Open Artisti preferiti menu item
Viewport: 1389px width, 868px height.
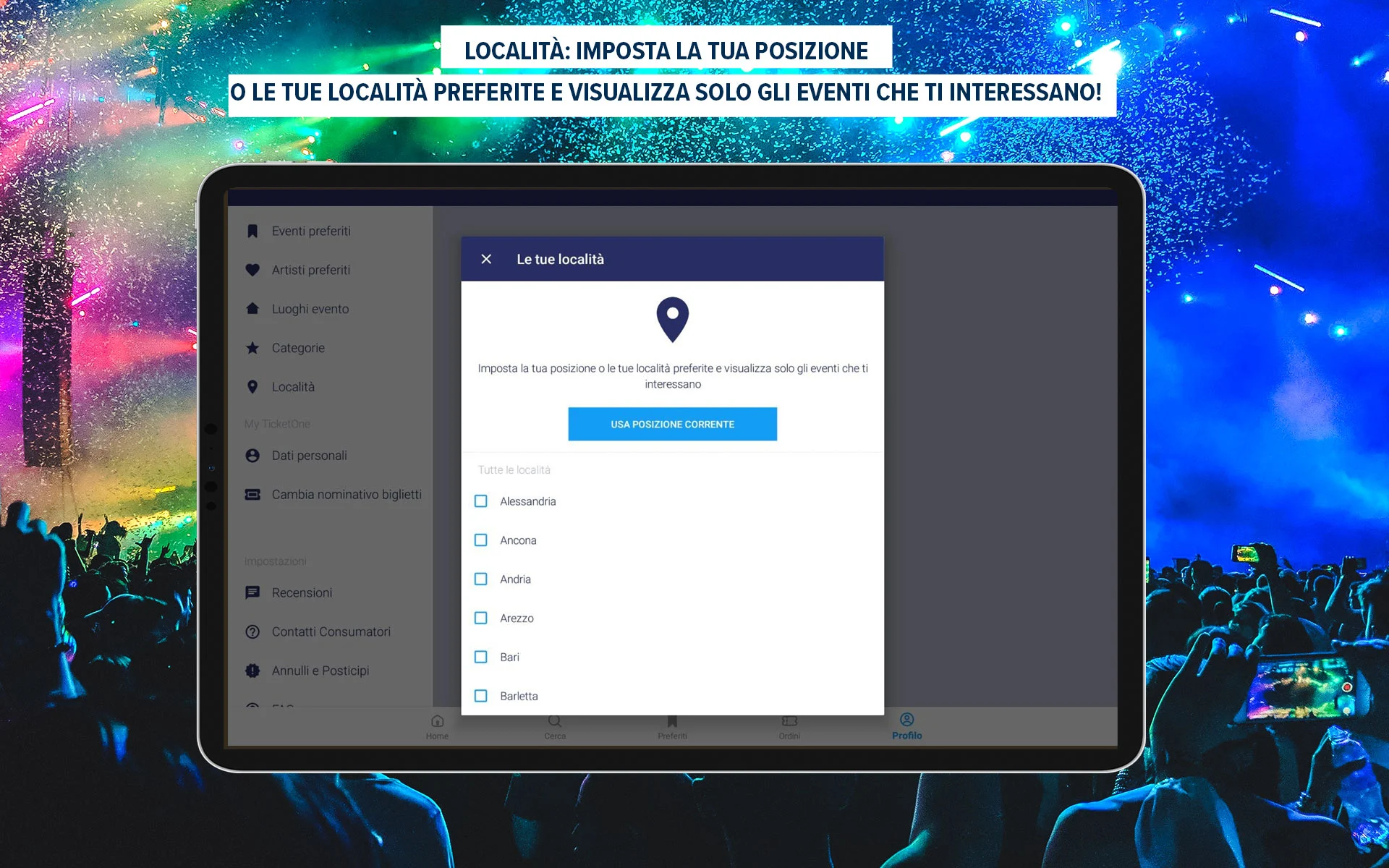point(331,270)
